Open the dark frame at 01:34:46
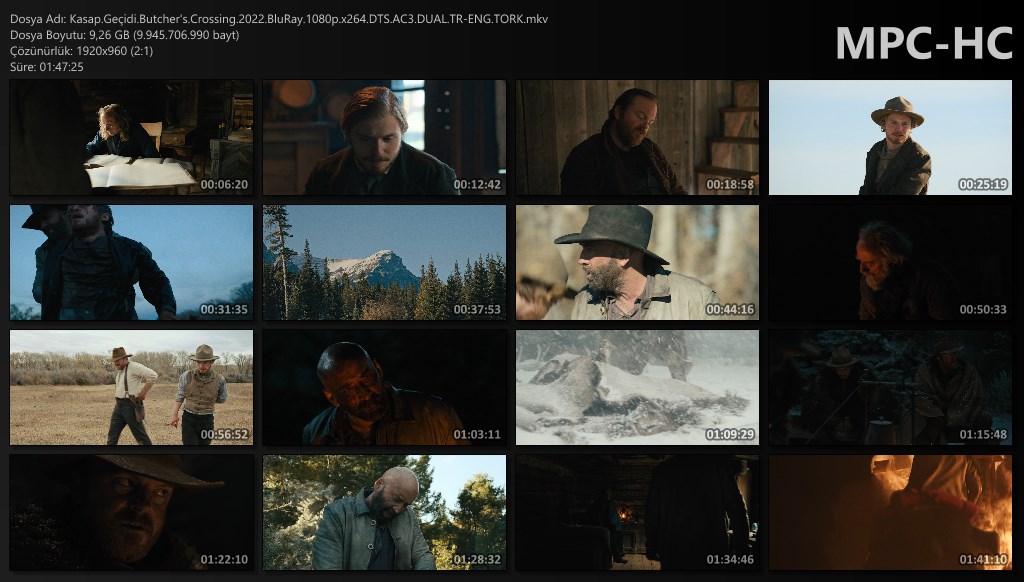Viewport: 1024px width, 582px height. point(637,512)
